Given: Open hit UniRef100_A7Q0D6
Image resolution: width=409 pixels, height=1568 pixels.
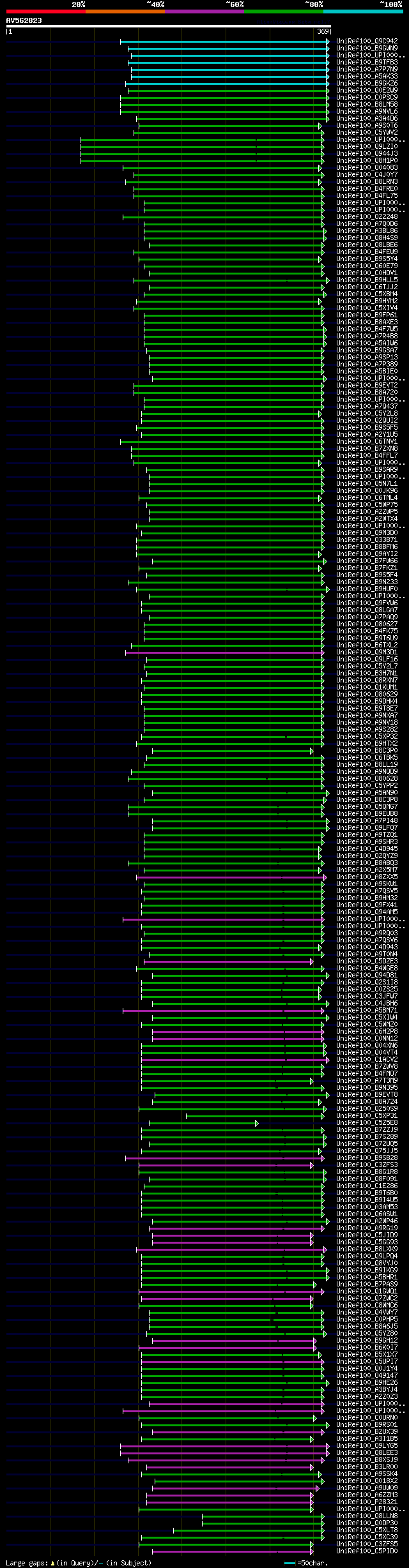Looking at the screenshot, I should pyautogui.click(x=367, y=223).
